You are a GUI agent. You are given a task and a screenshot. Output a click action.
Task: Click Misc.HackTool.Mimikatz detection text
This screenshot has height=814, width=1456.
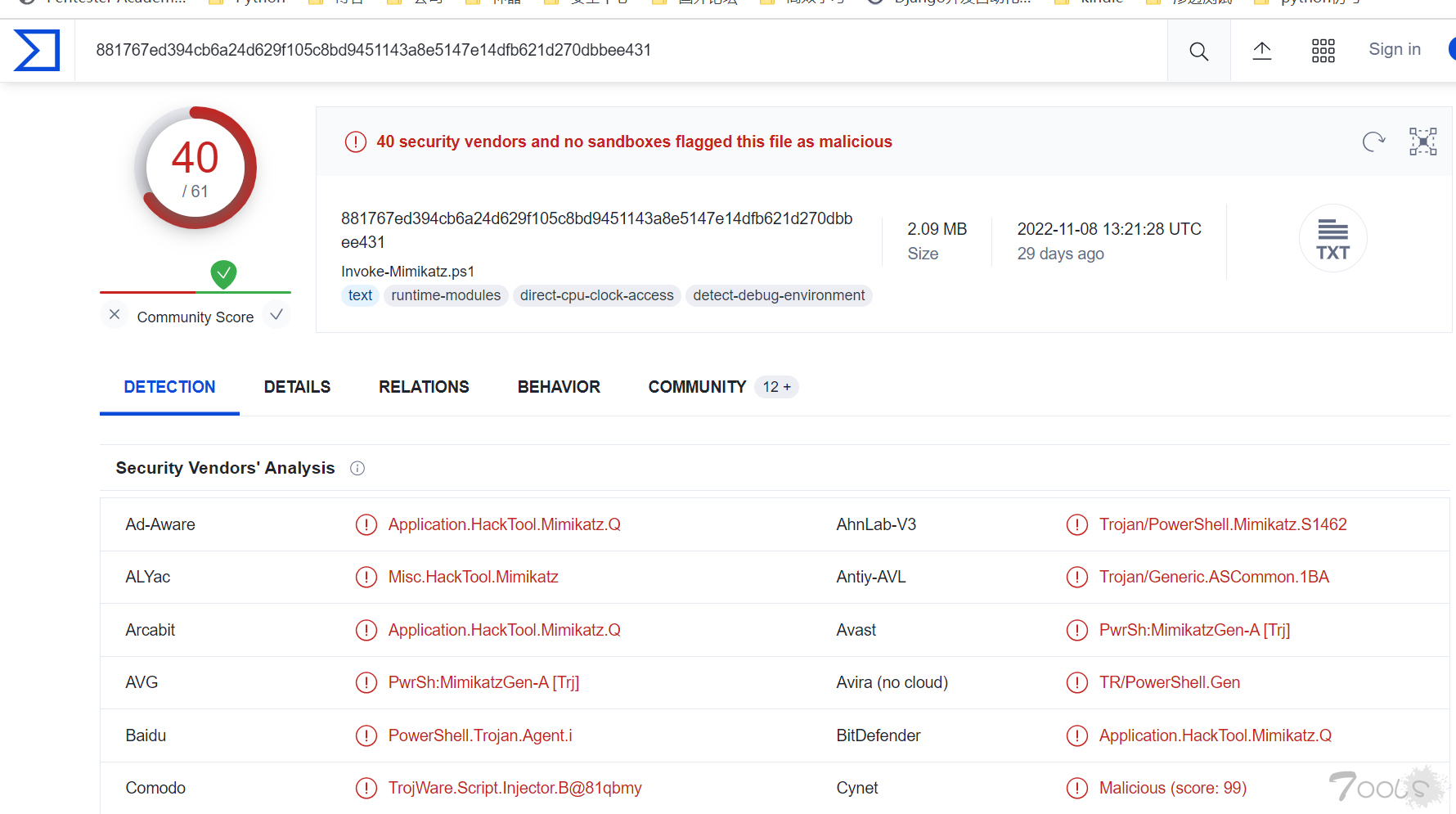coord(473,577)
